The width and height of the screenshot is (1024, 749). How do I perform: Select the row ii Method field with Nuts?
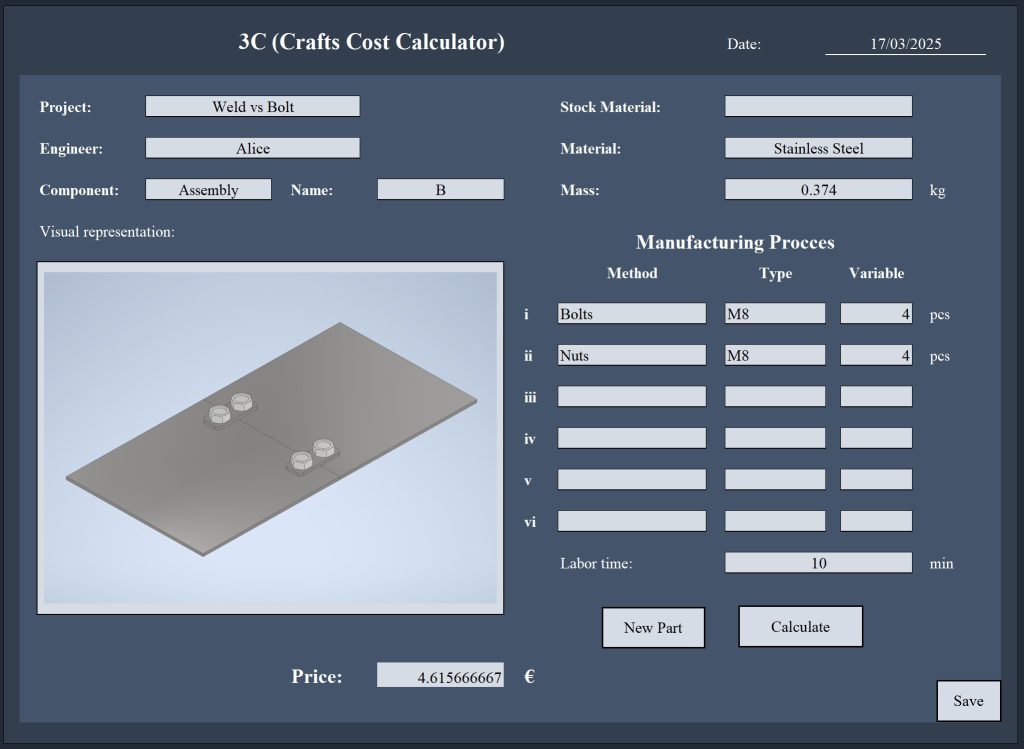coord(632,355)
